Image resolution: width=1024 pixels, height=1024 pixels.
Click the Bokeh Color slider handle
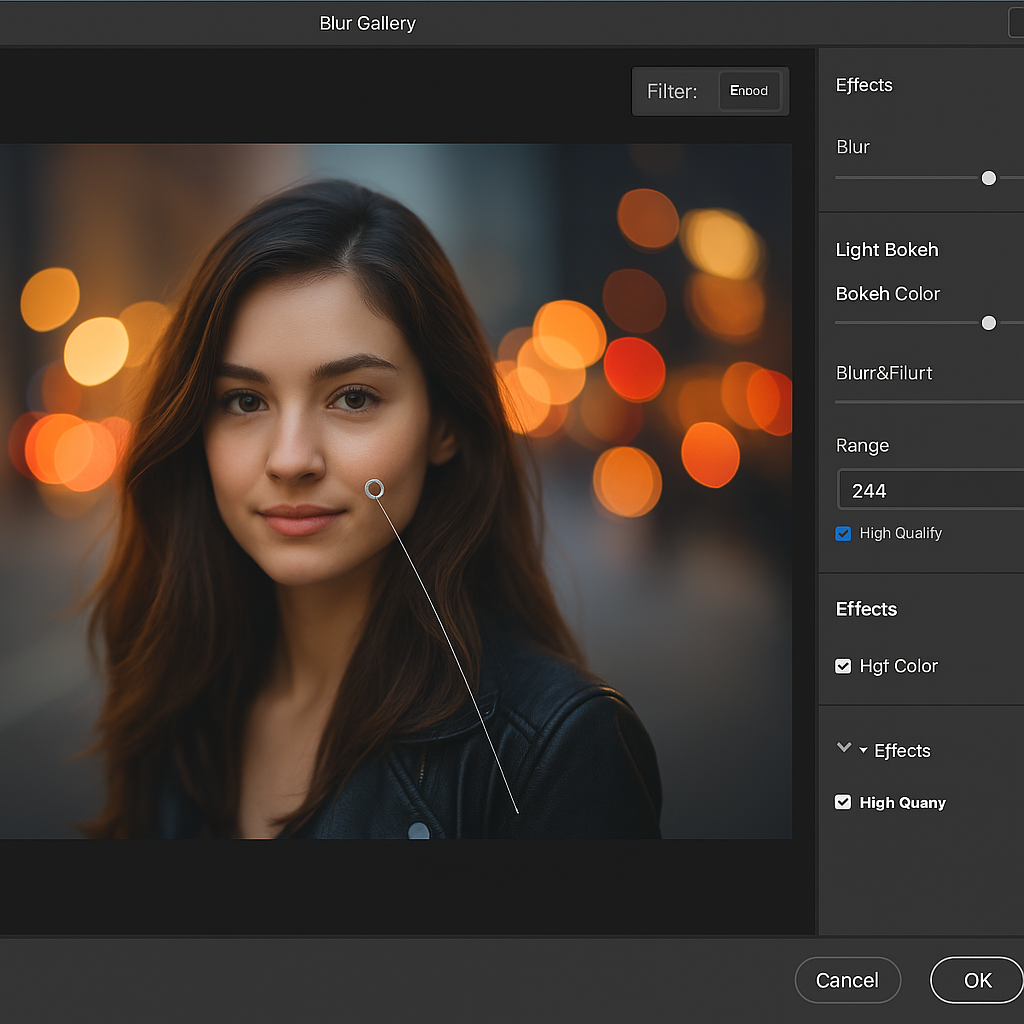coord(988,323)
